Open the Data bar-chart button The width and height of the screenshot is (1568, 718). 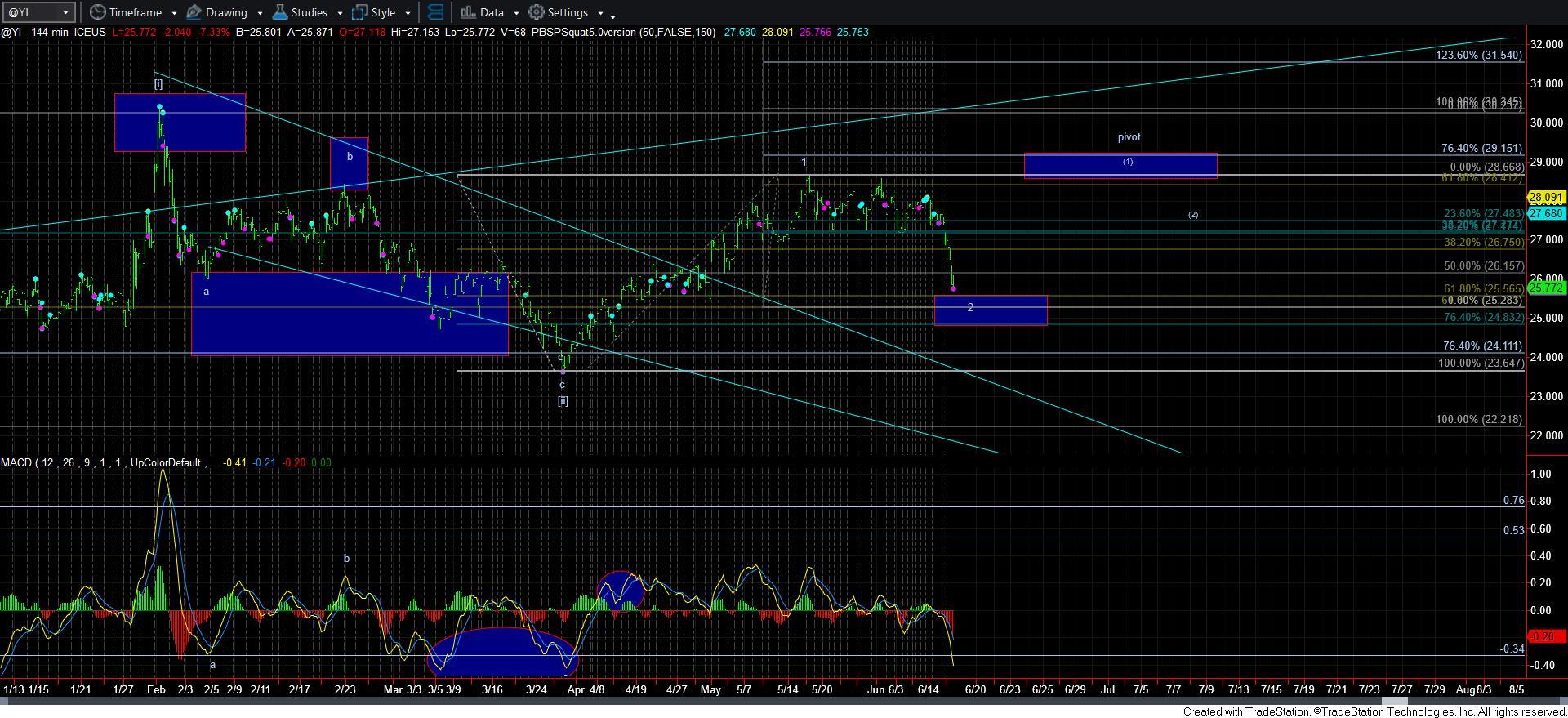pos(482,12)
